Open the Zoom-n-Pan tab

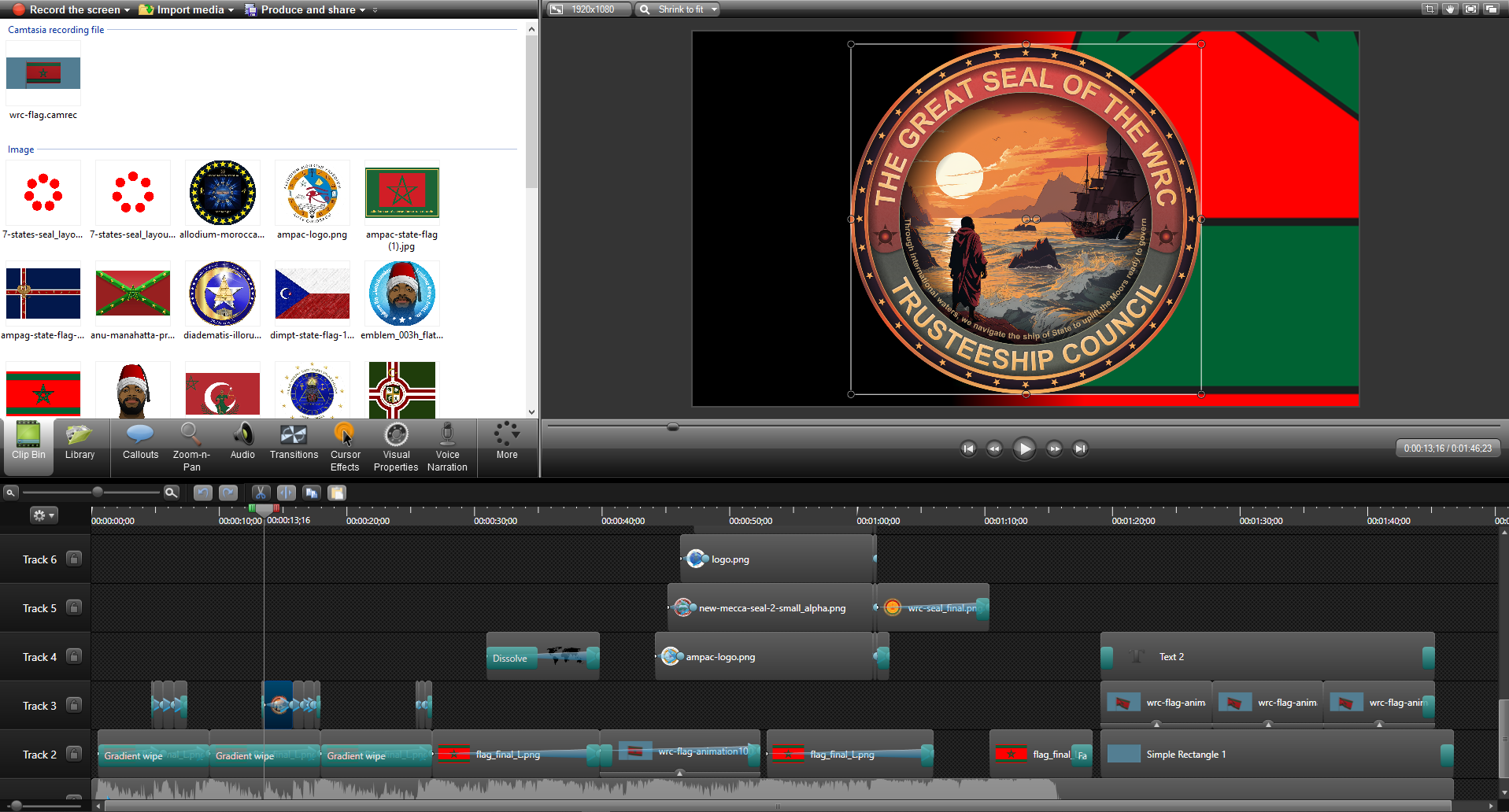pyautogui.click(x=191, y=447)
